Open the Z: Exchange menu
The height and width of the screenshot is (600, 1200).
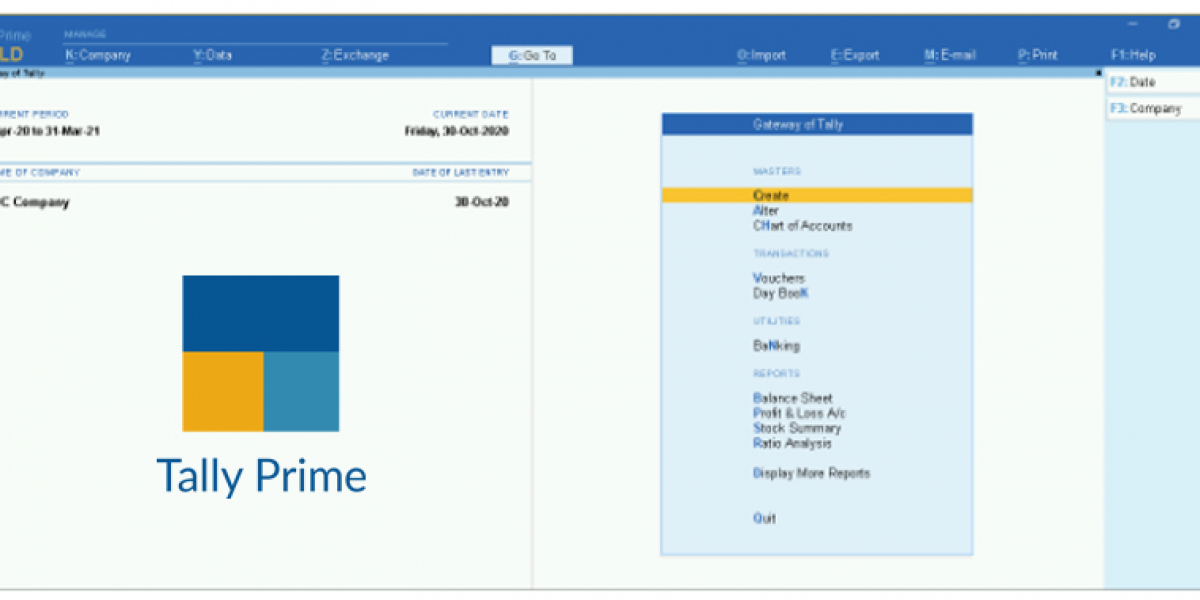(355, 56)
